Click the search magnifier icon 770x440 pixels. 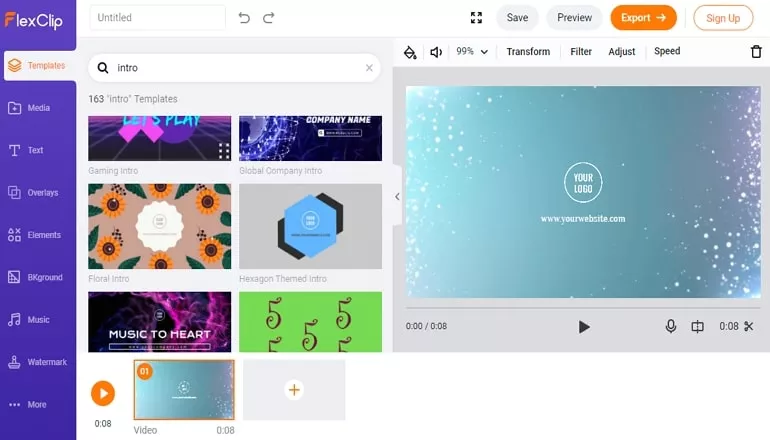(x=103, y=68)
